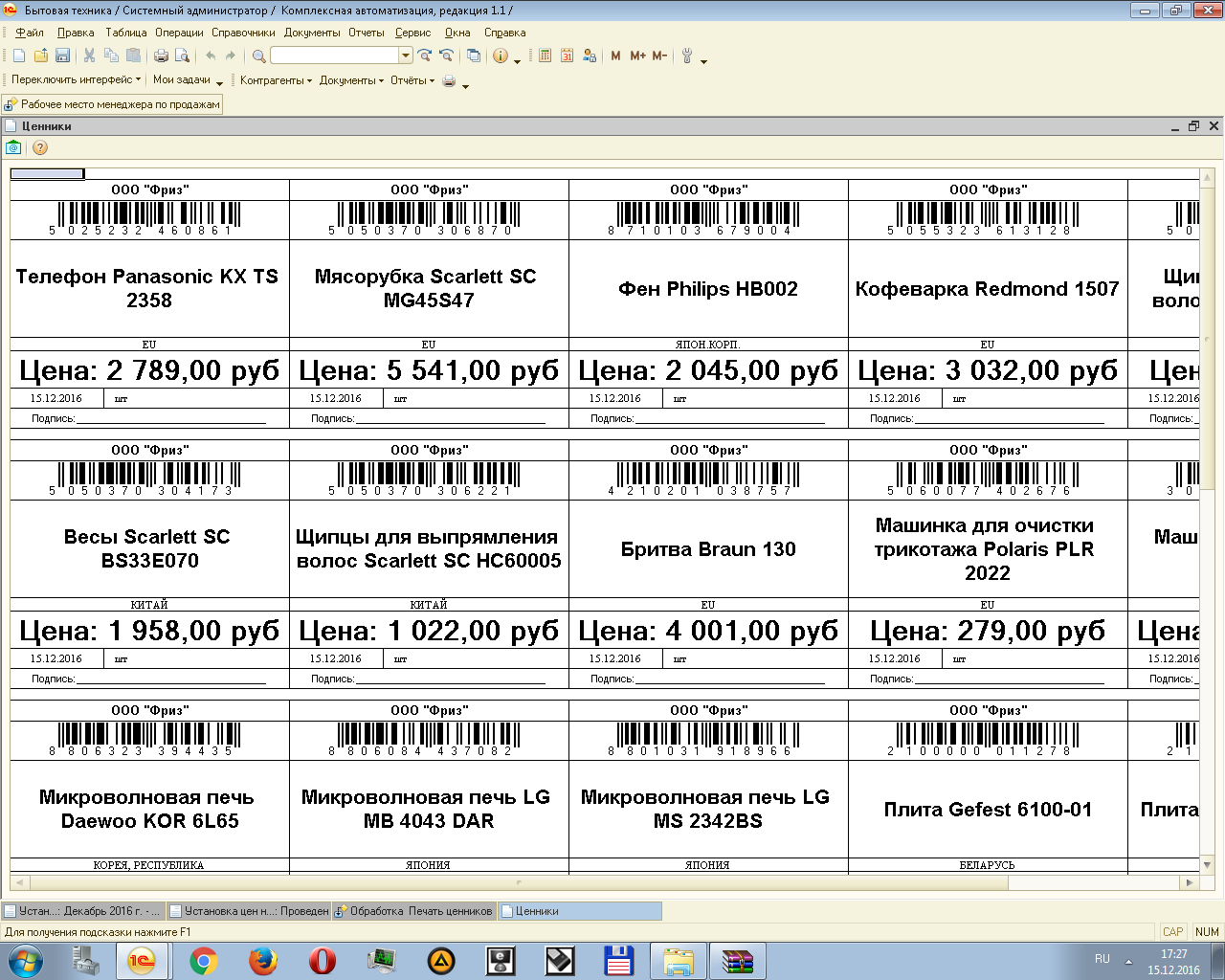
Task: Click the info help icon in toolbar
Action: 501,56
